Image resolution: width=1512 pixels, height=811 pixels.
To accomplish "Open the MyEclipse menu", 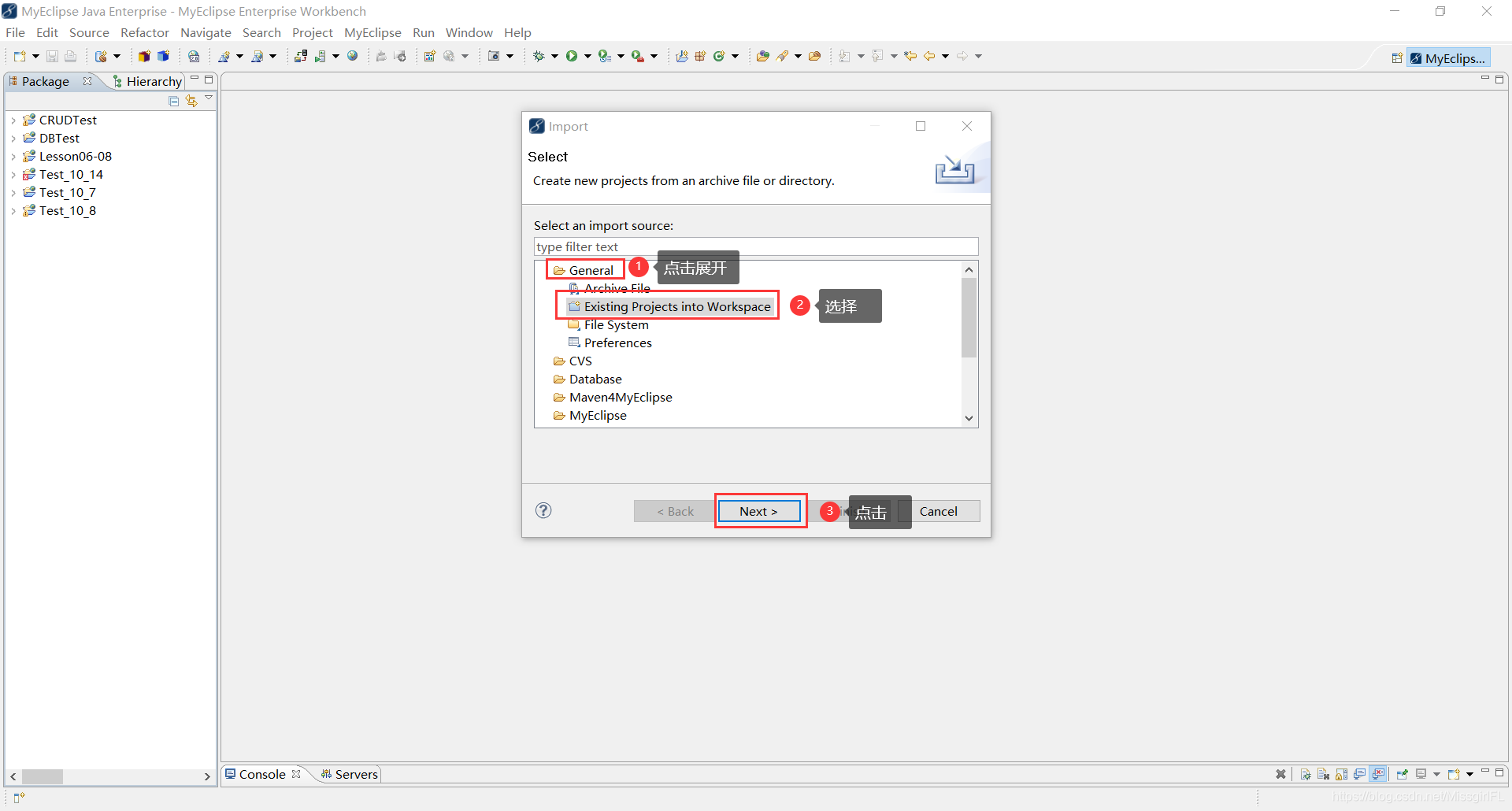I will point(372,32).
